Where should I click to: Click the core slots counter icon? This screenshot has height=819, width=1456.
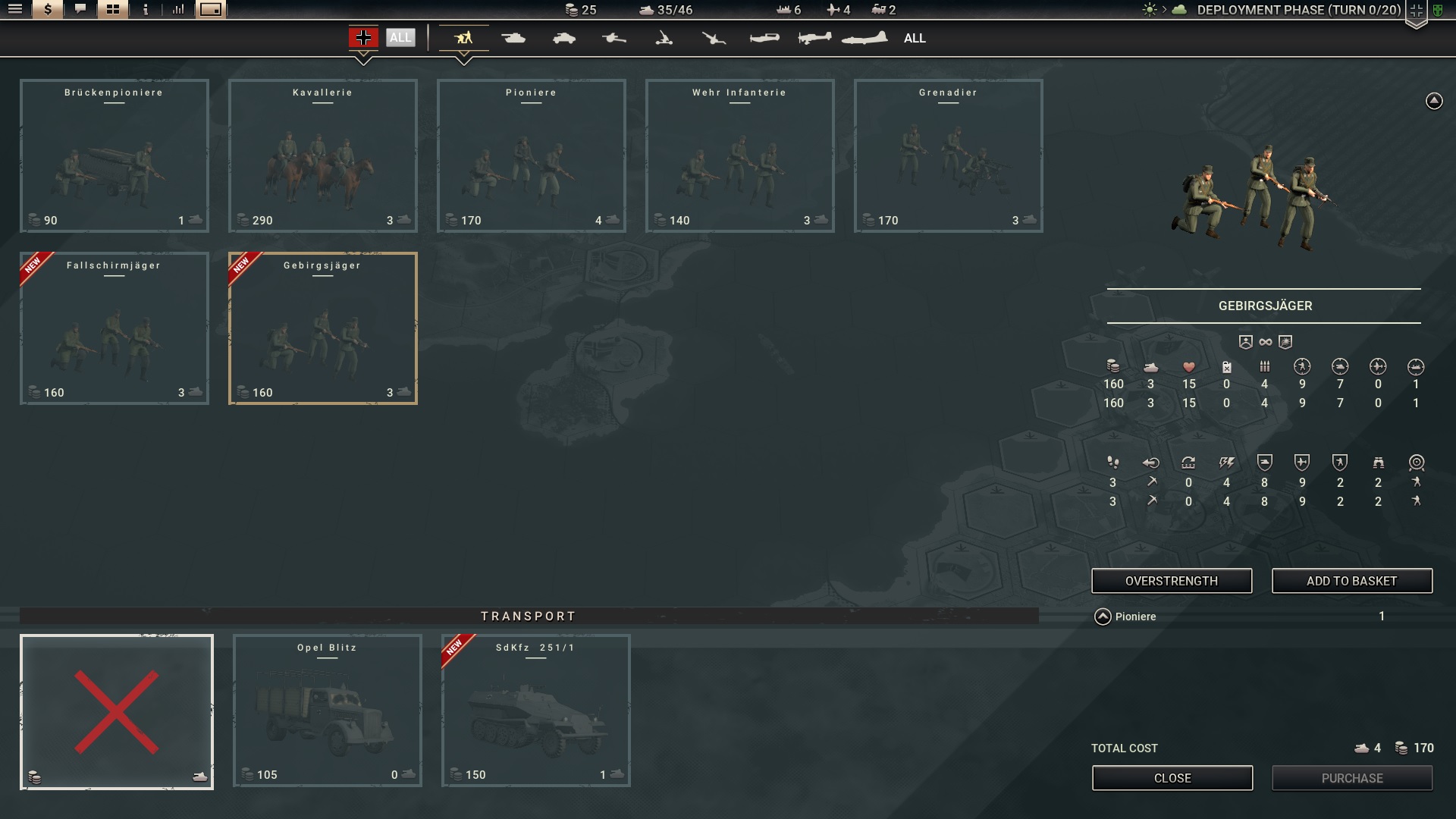click(x=646, y=10)
